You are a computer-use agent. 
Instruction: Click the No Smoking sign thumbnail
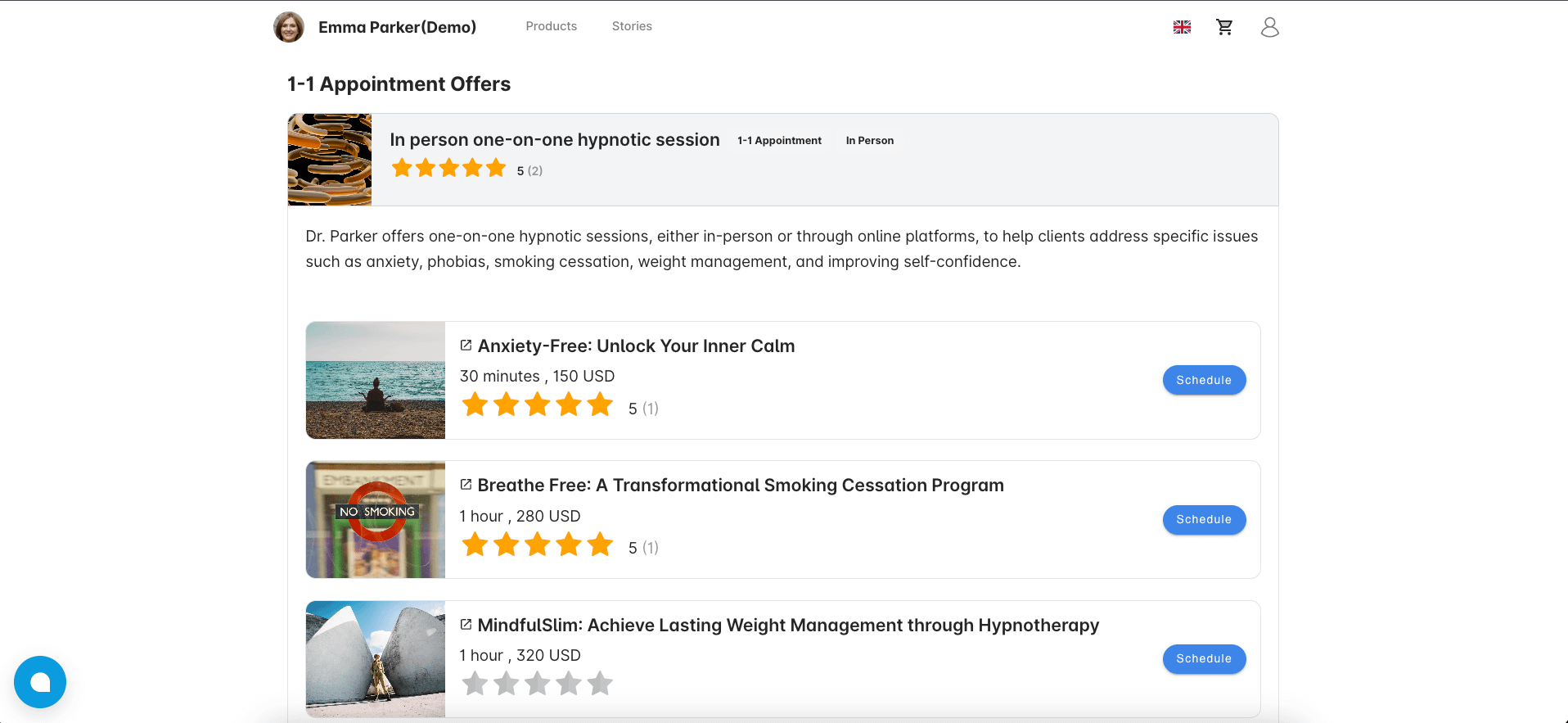click(376, 519)
